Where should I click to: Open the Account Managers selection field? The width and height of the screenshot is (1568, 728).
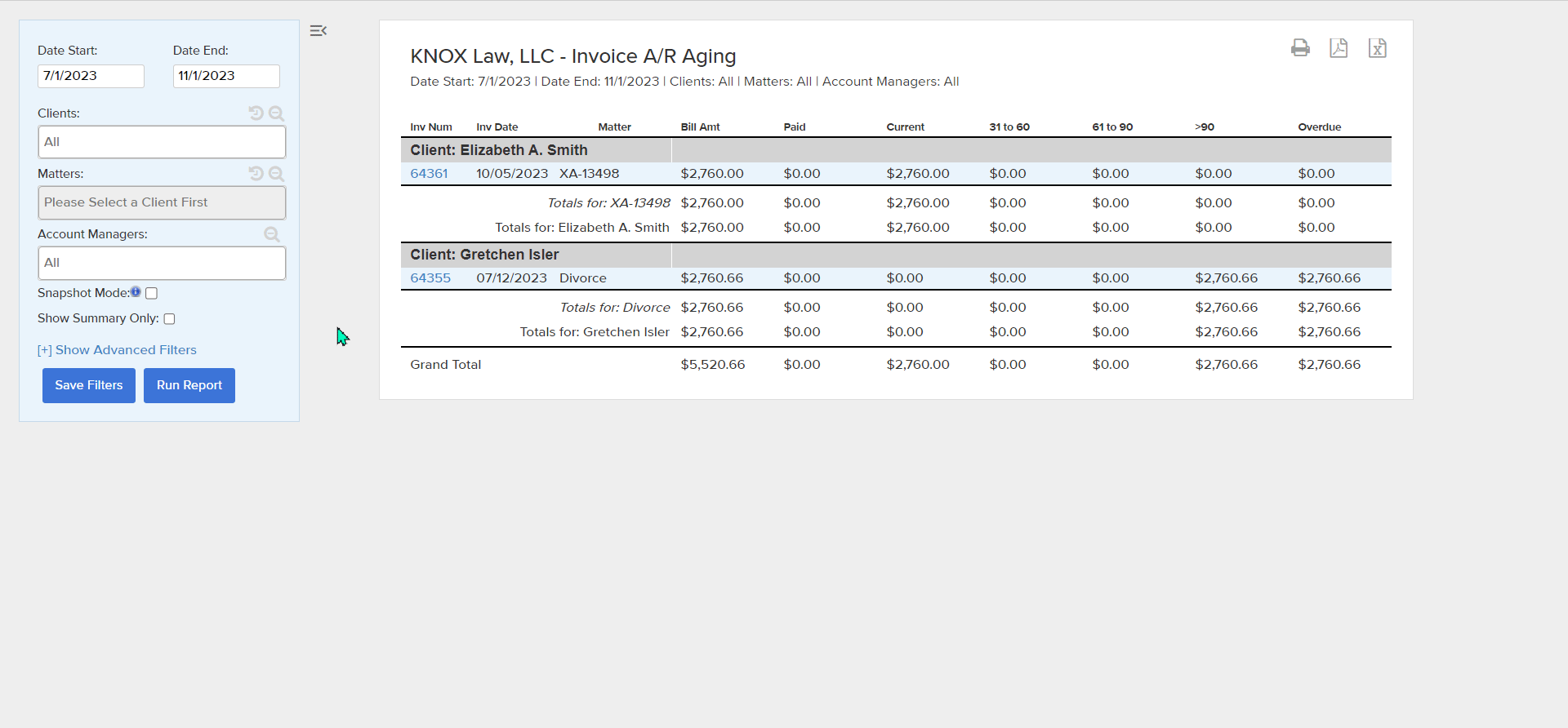pyautogui.click(x=162, y=263)
